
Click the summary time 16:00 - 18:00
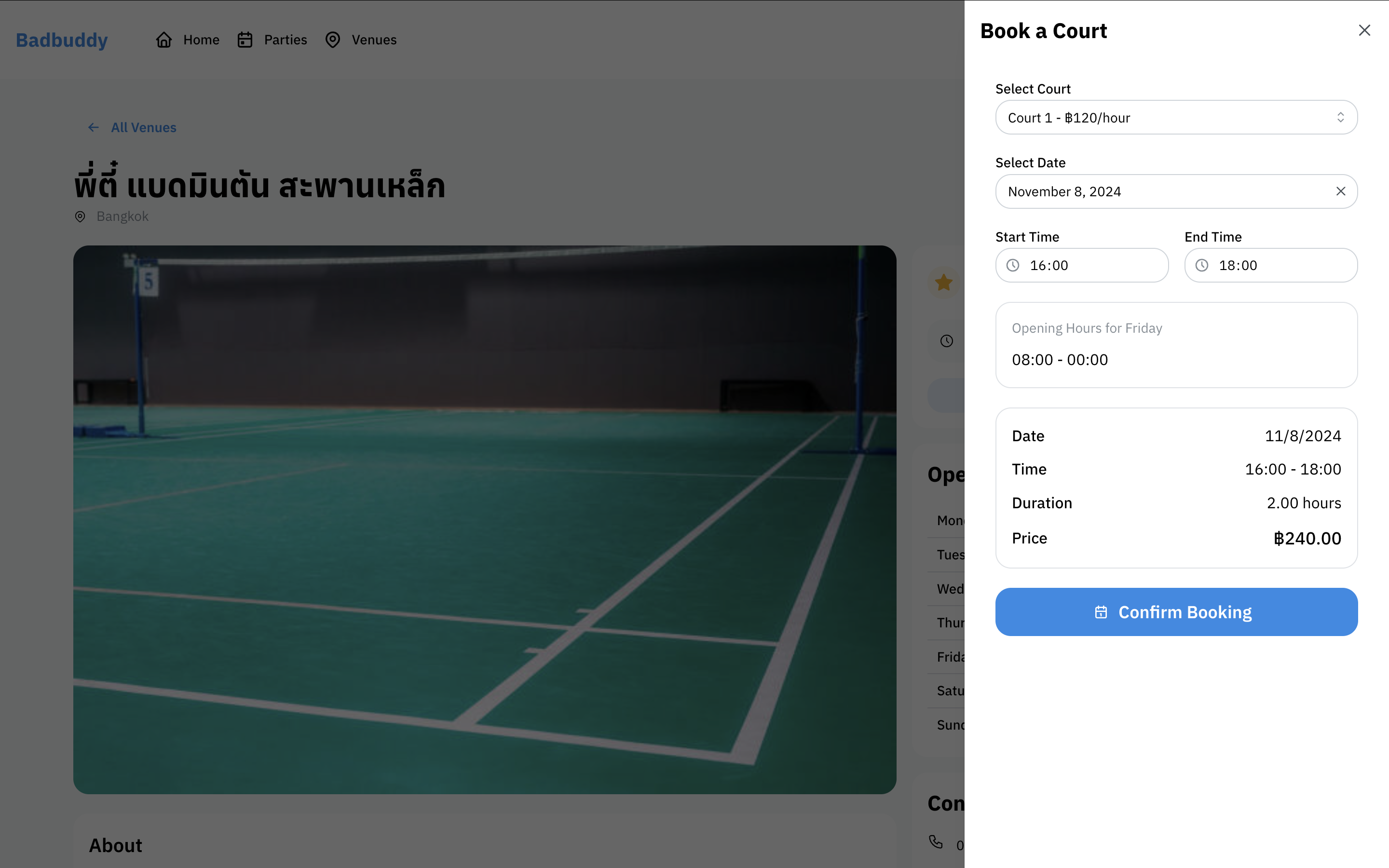(1293, 469)
